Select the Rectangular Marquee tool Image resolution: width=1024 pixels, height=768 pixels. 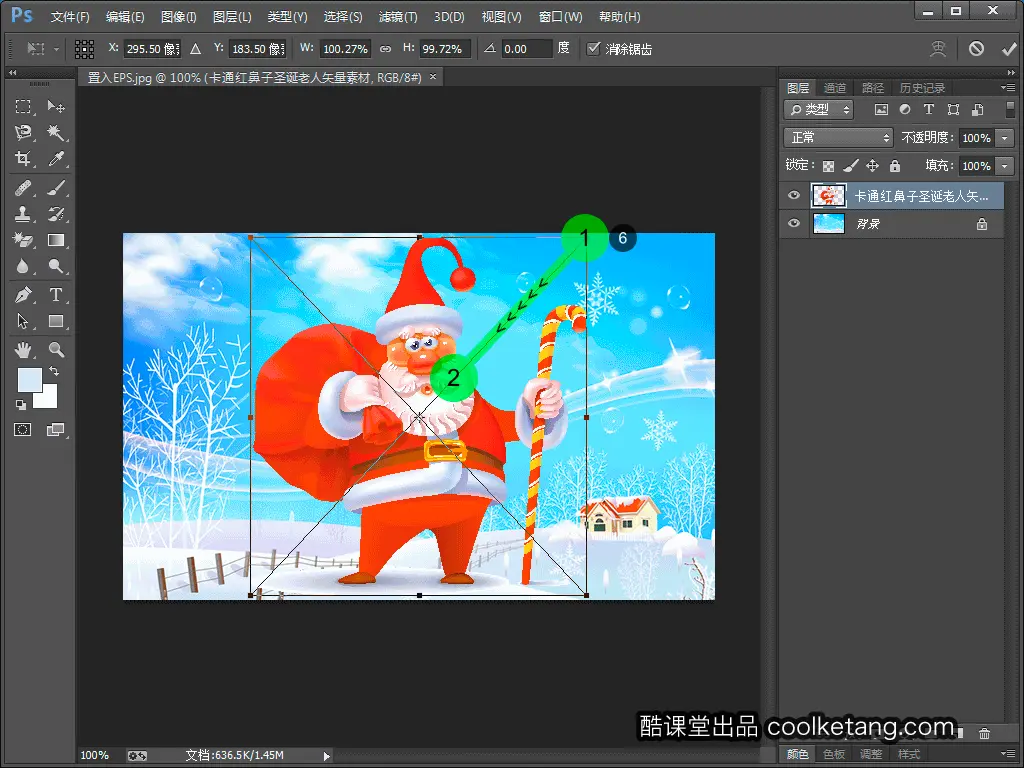point(23,106)
